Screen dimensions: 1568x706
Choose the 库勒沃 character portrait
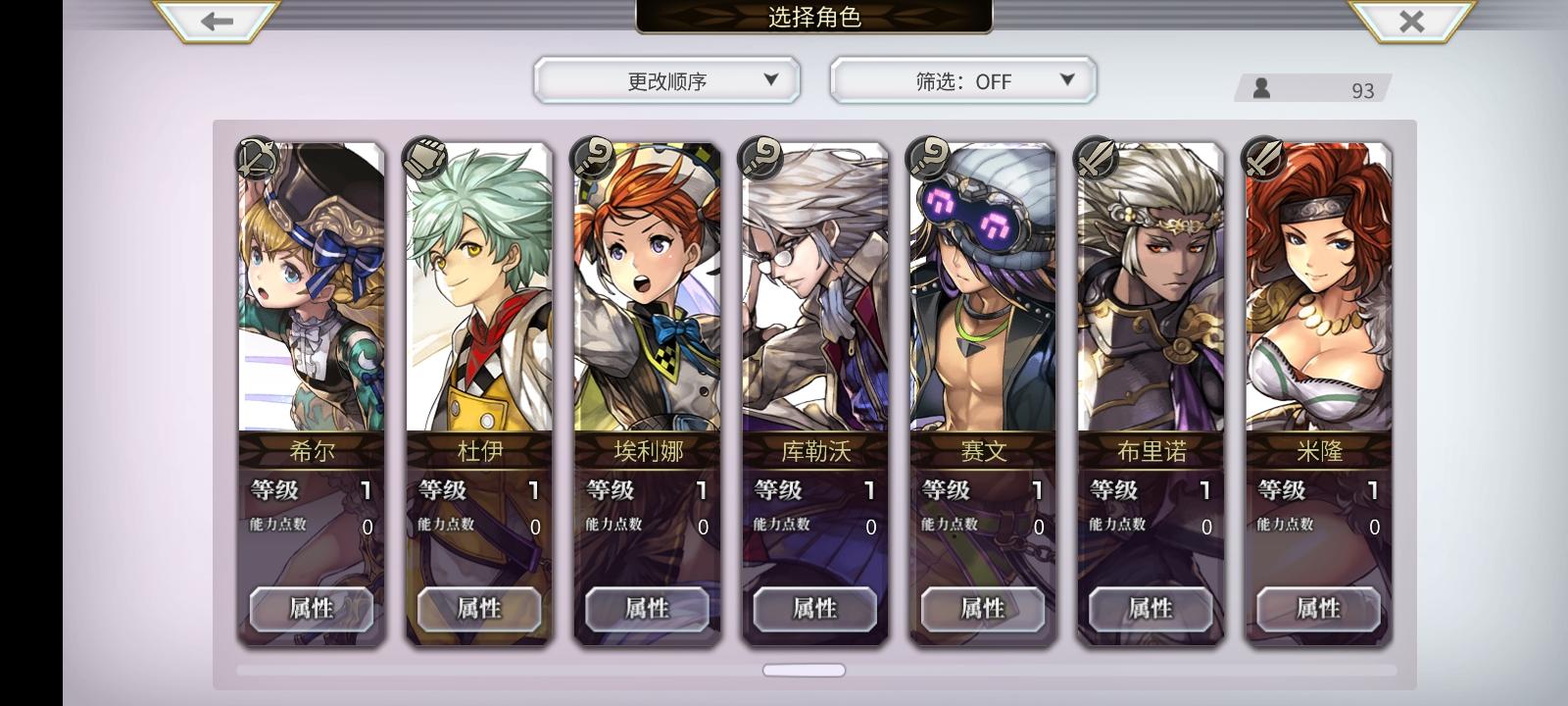[815, 286]
